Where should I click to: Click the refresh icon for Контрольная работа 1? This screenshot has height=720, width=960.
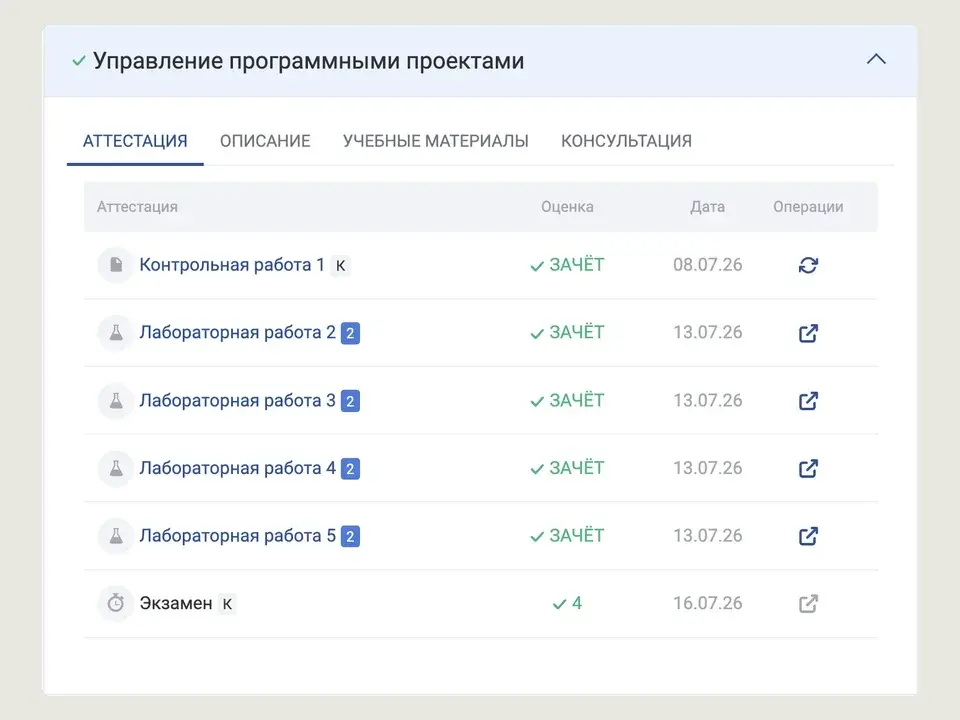[x=808, y=265]
